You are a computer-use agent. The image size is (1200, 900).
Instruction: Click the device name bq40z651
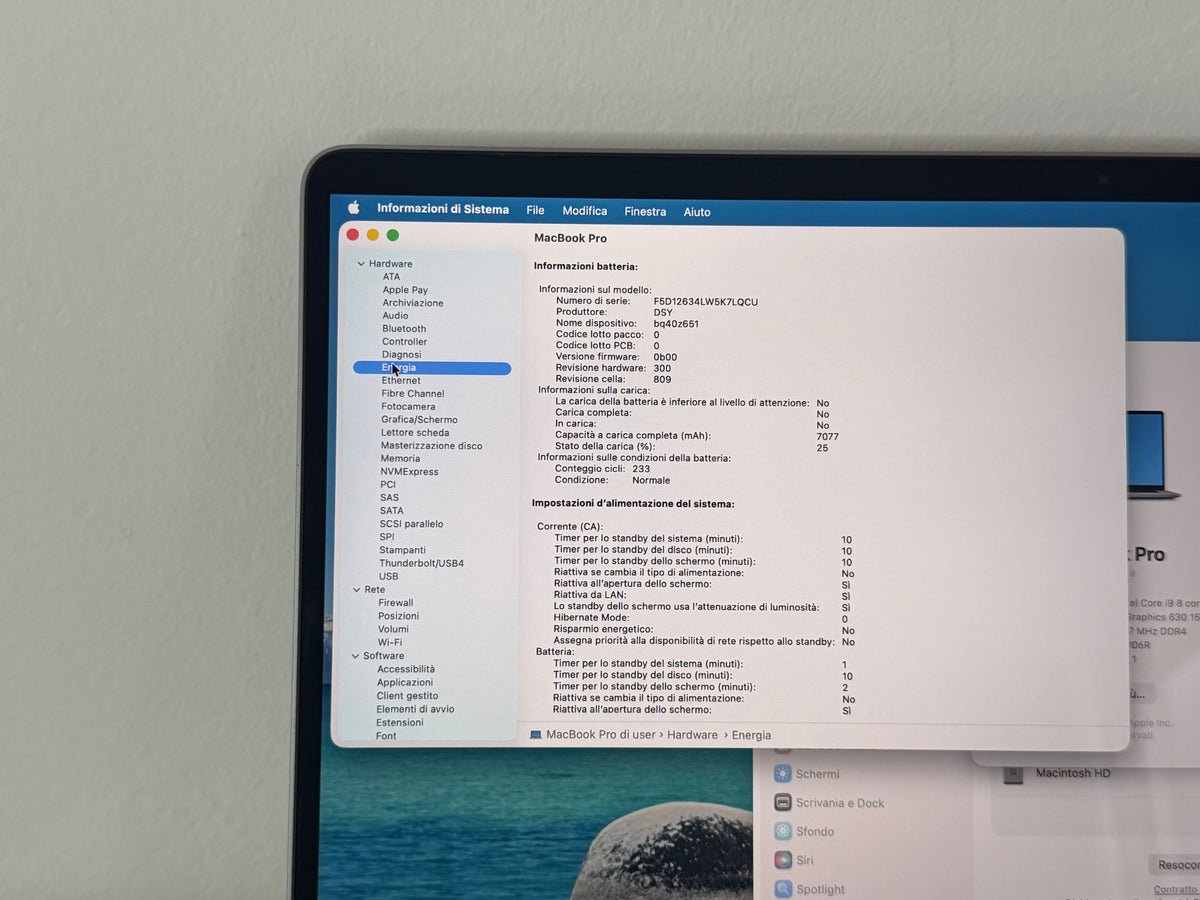pyautogui.click(x=676, y=324)
